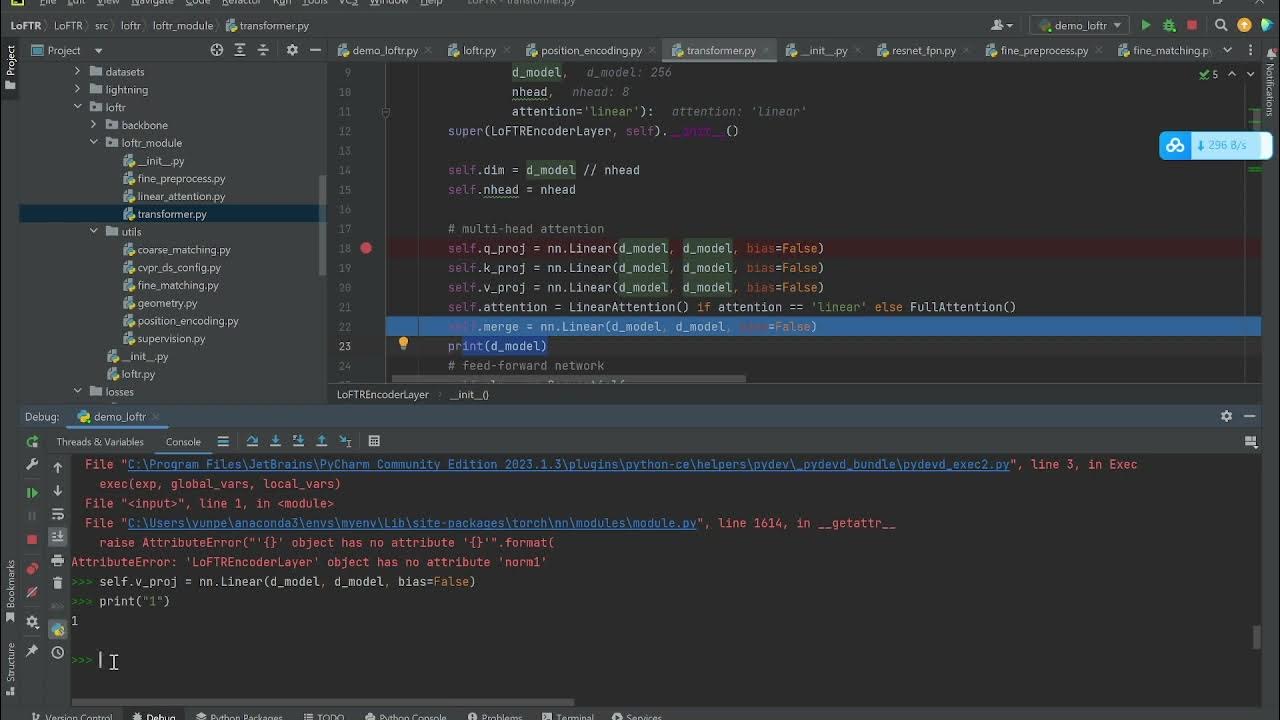This screenshot has width=1280, height=720.
Task: Click in the console input prompt
Action: tap(660, 660)
